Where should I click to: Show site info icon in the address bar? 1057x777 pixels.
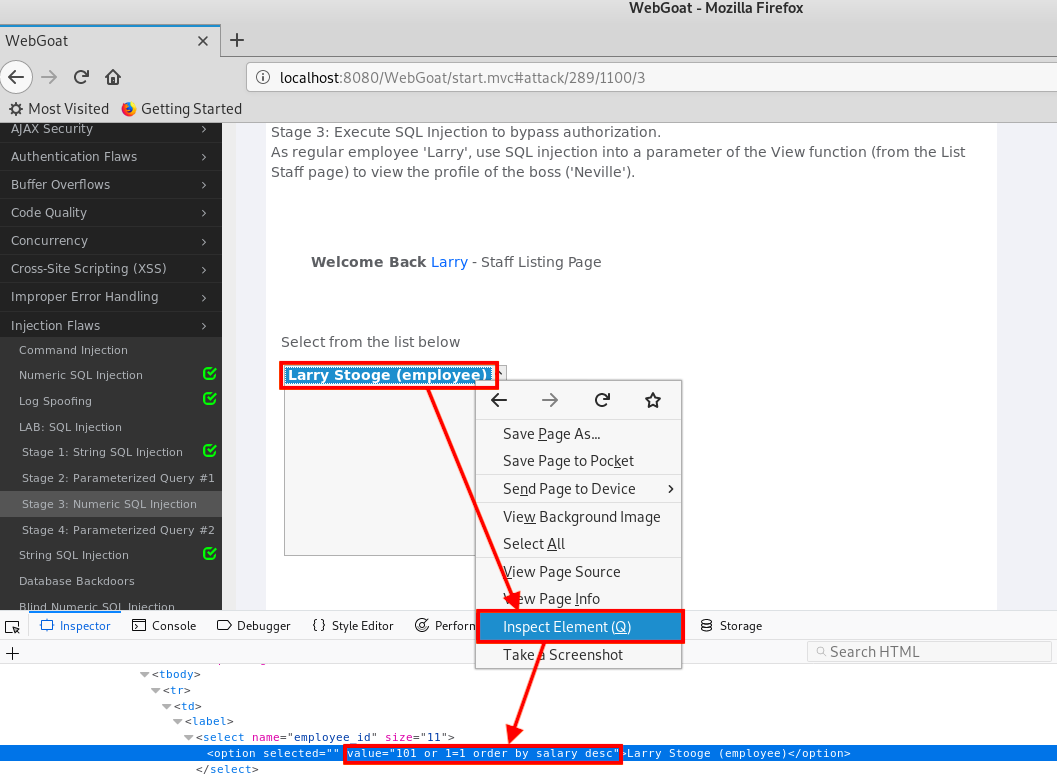pyautogui.click(x=263, y=77)
